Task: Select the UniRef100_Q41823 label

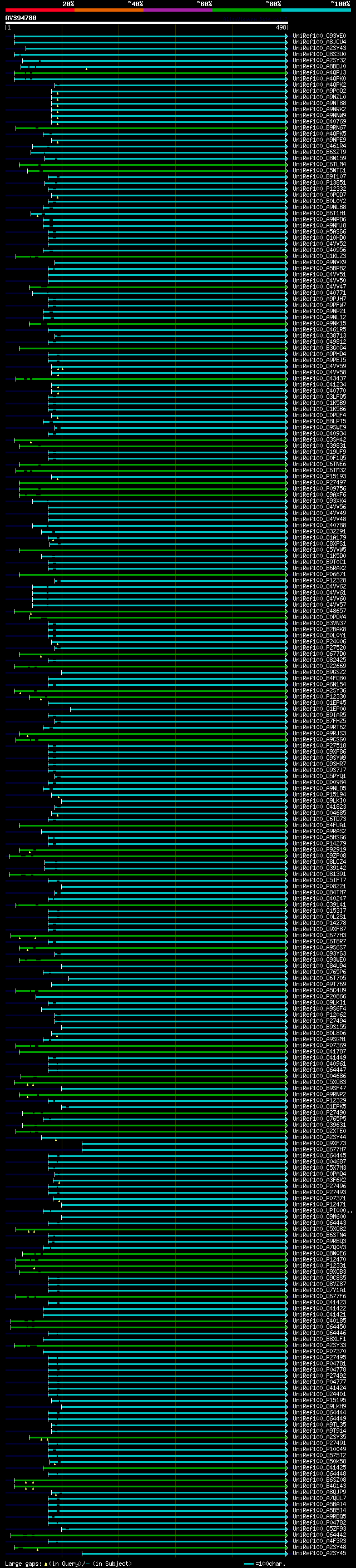Action: [319, 807]
